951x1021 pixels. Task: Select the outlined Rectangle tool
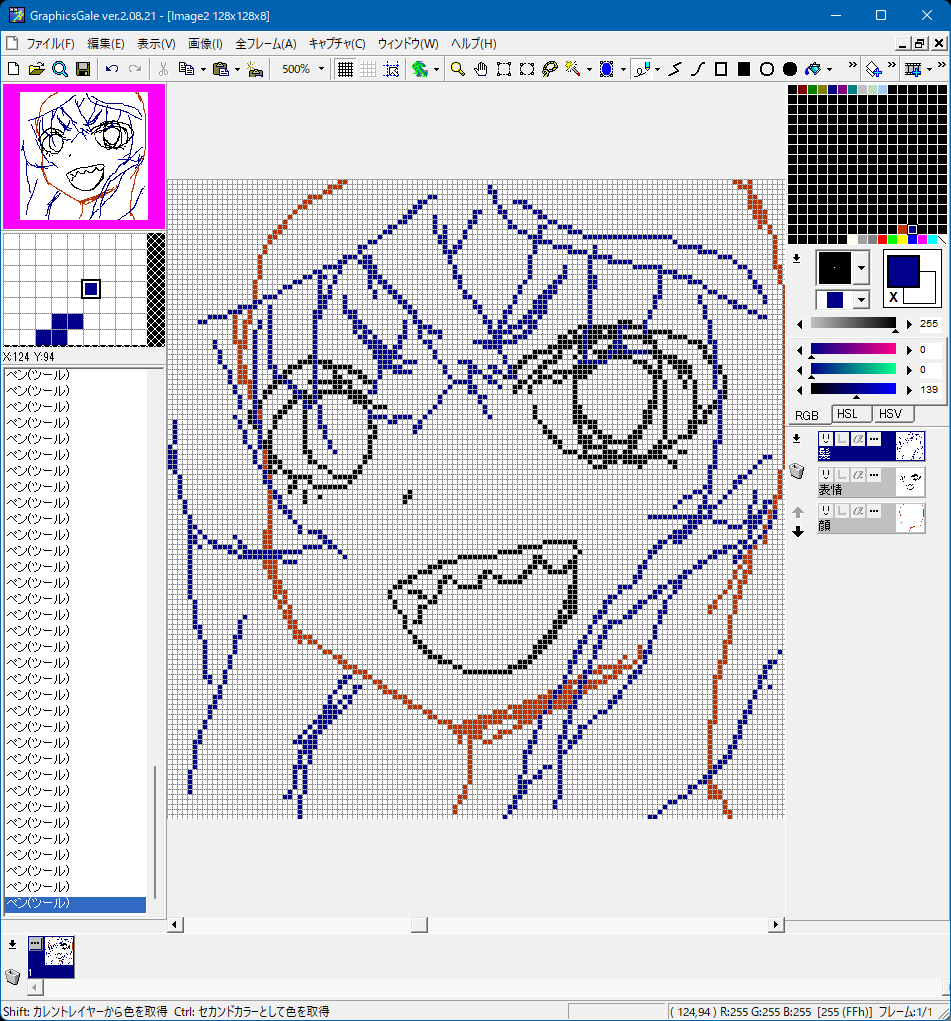721,69
